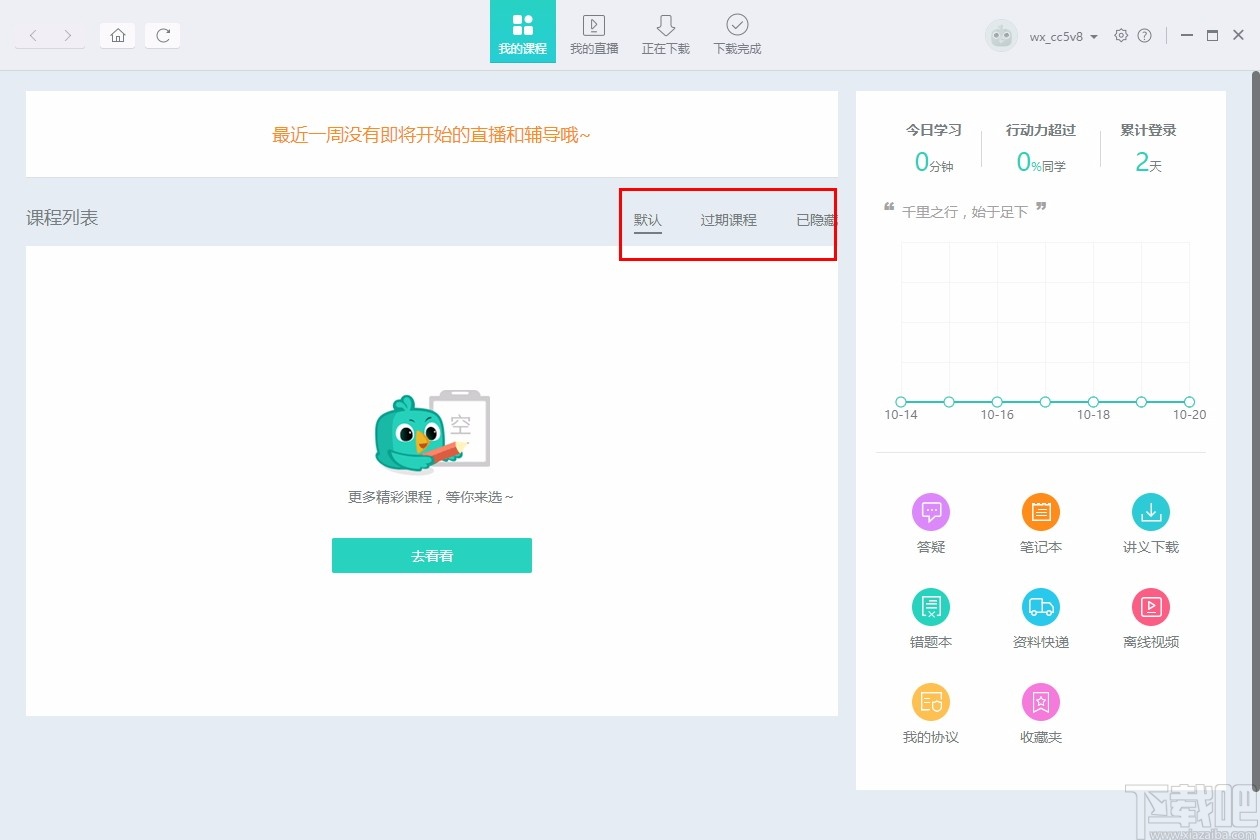Image resolution: width=1260 pixels, height=840 pixels.
Task: Open the 正在下载 downloading section
Action: point(665,32)
